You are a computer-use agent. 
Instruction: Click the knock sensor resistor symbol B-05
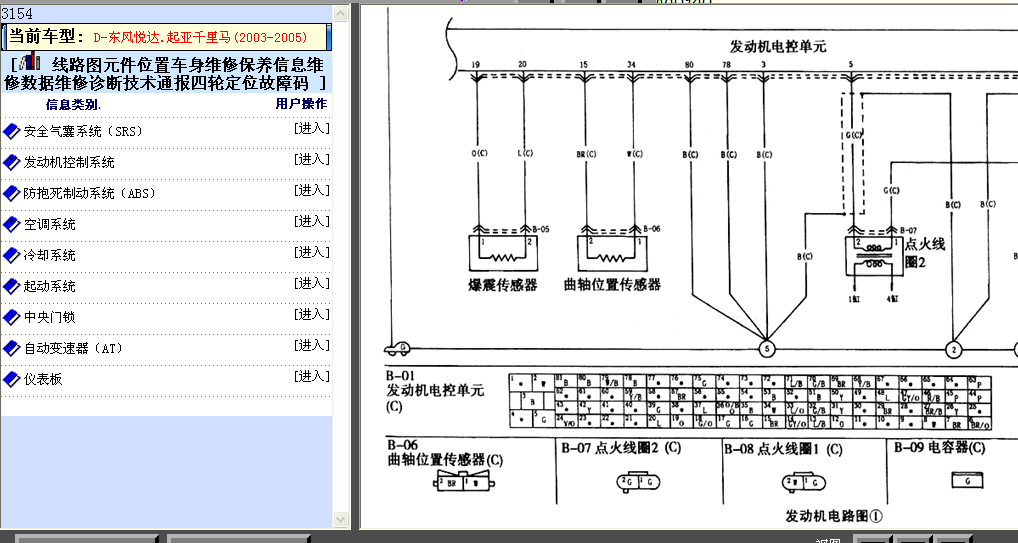[504, 253]
